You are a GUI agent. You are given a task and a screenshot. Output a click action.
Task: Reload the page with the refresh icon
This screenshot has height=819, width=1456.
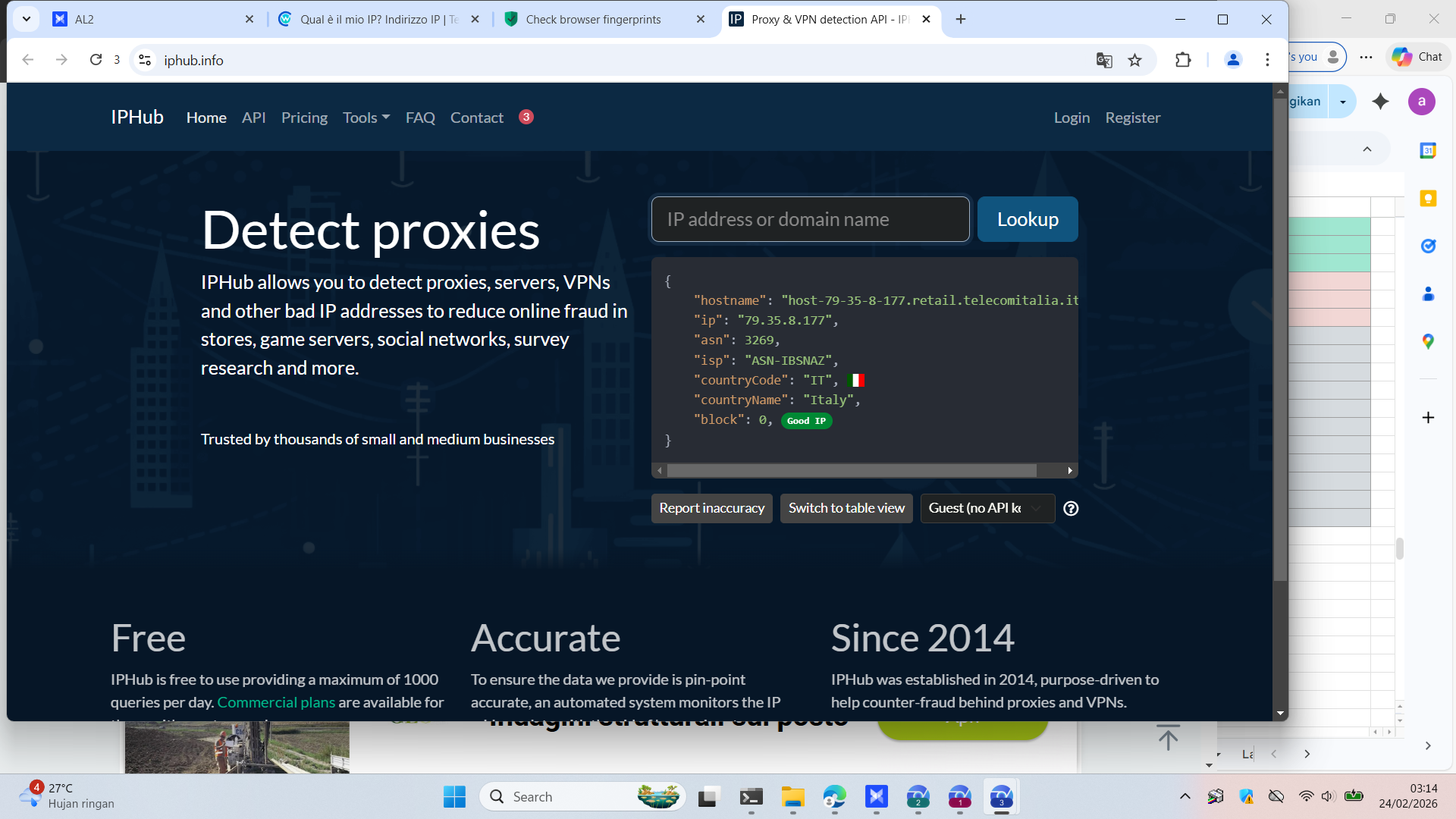(96, 60)
